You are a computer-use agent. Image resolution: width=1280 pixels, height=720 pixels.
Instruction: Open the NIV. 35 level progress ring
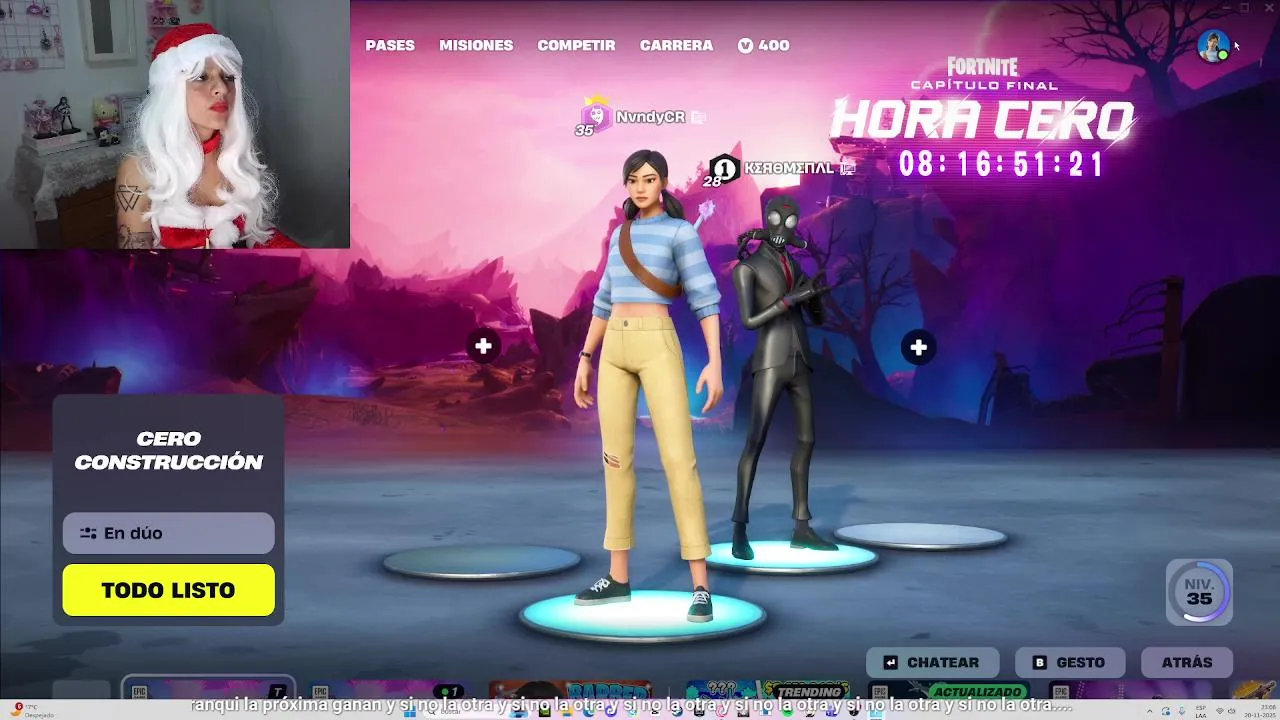point(1199,592)
